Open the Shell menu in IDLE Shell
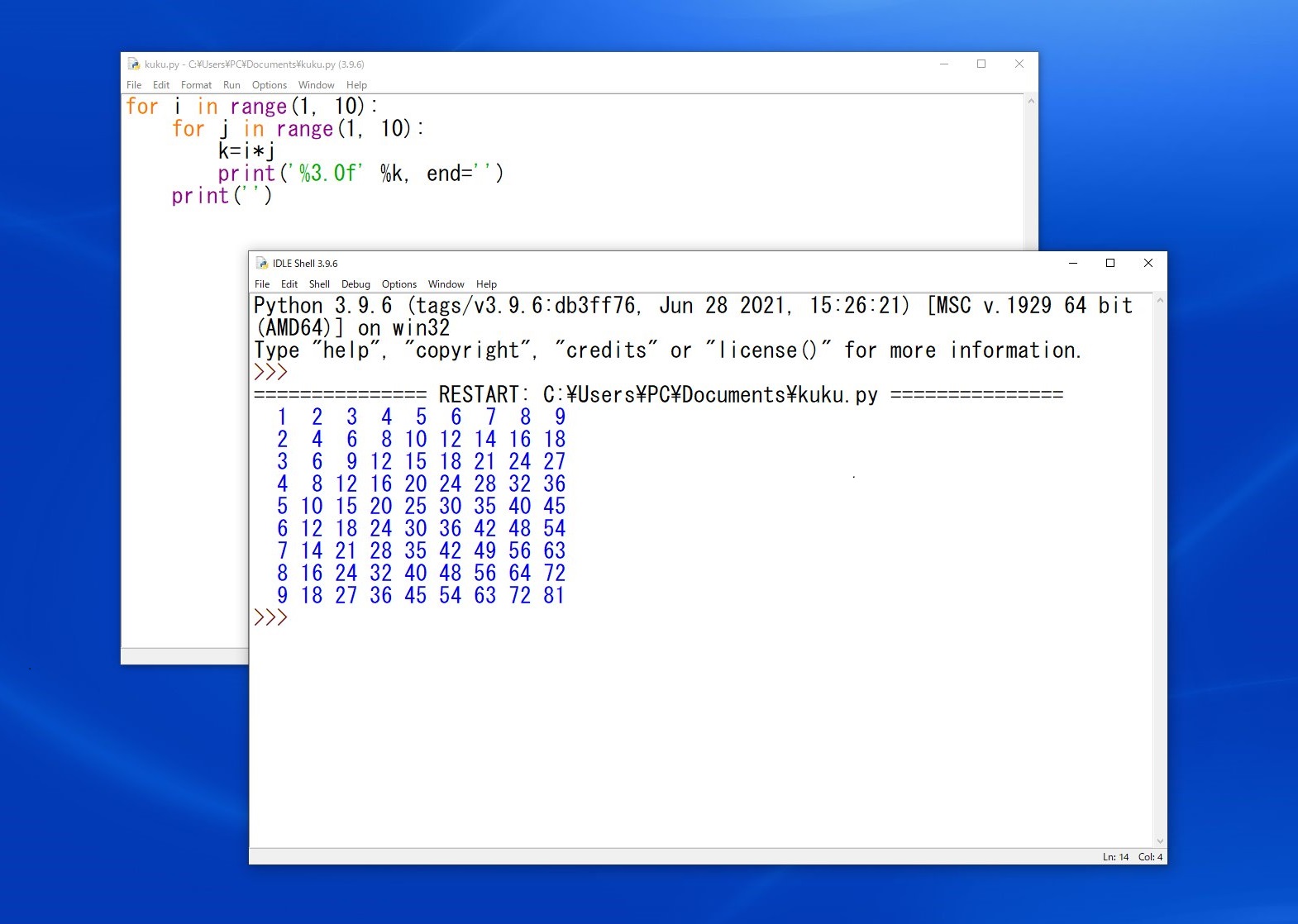 319,284
